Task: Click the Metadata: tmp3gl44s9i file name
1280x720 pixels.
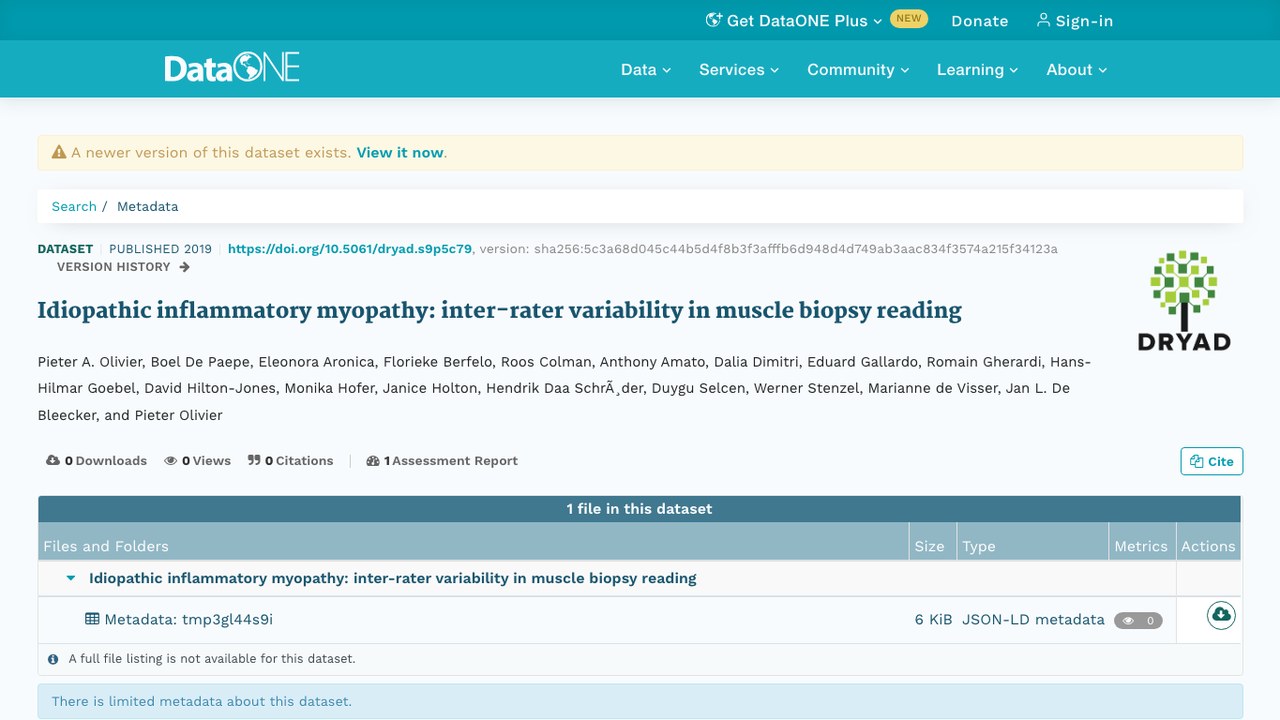Action: (x=189, y=619)
